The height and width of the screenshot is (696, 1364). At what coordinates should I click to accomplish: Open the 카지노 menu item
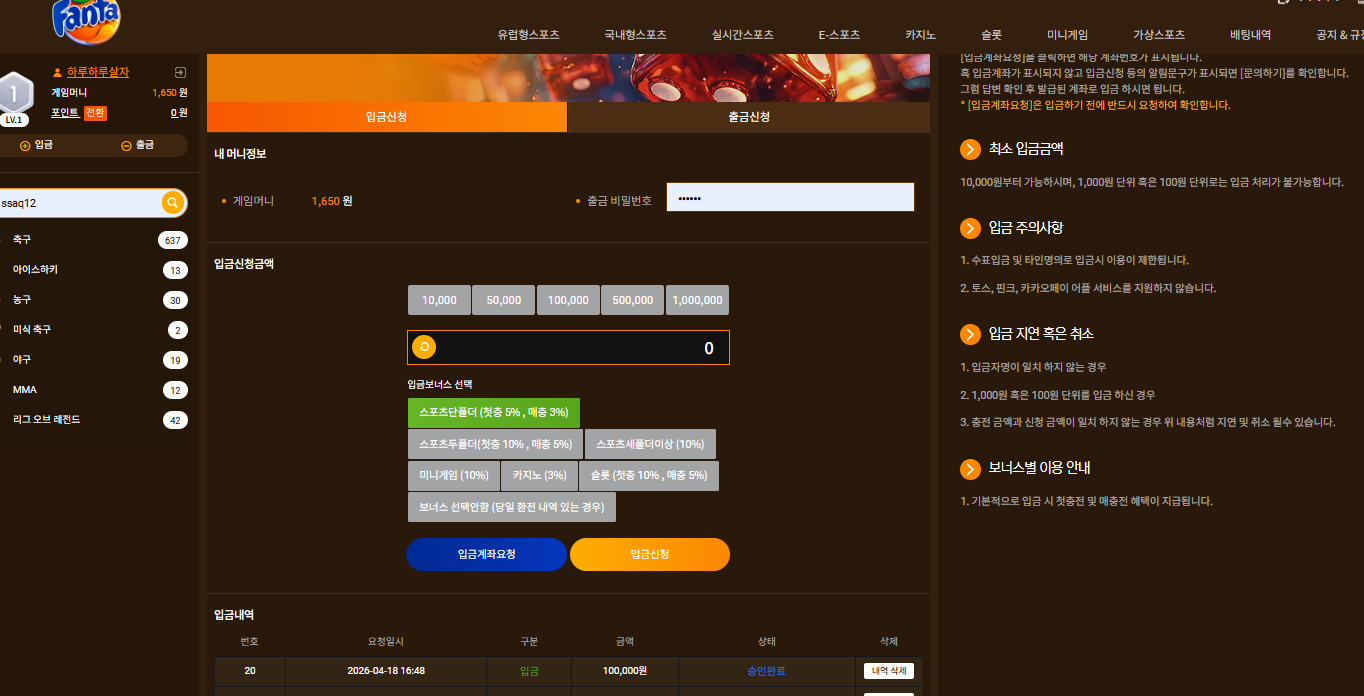coord(920,34)
